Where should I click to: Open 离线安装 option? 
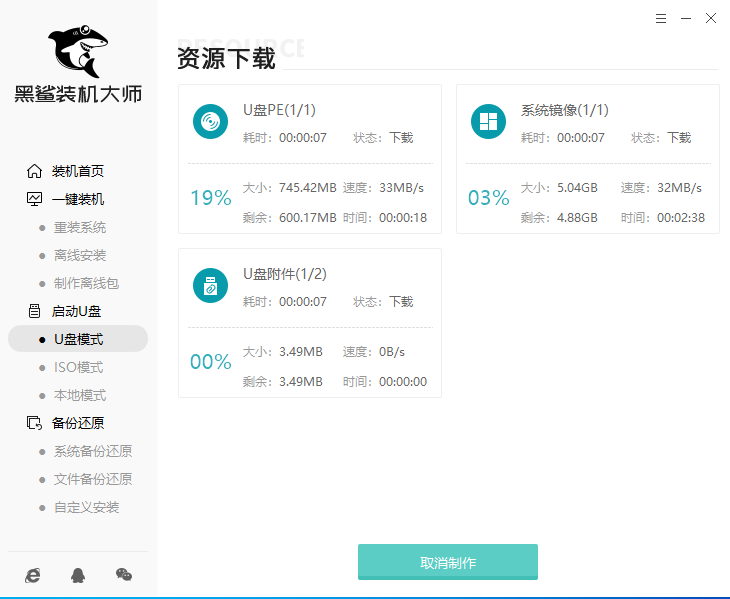[x=79, y=255]
